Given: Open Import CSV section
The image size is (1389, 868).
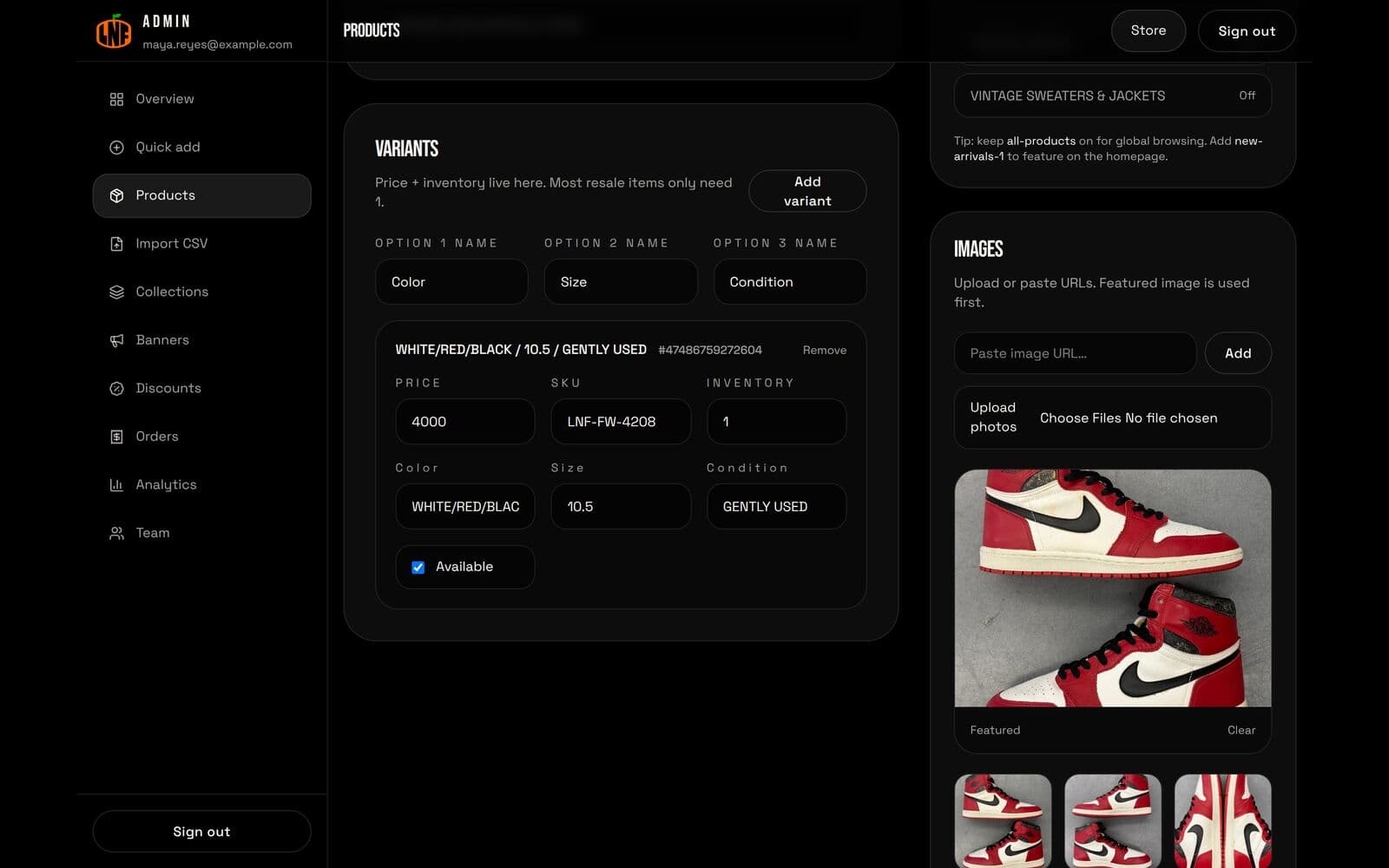Looking at the screenshot, I should click(x=201, y=244).
